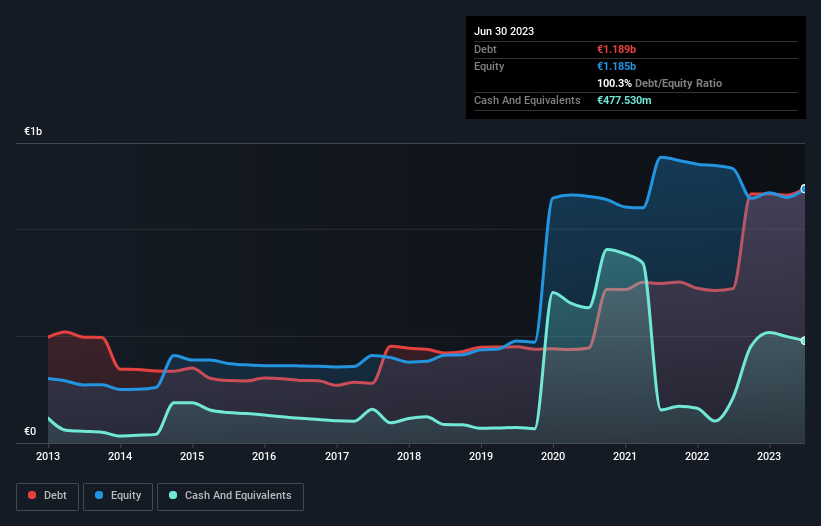Click the 2015 x-axis label
The width and height of the screenshot is (821, 526).
point(192,456)
